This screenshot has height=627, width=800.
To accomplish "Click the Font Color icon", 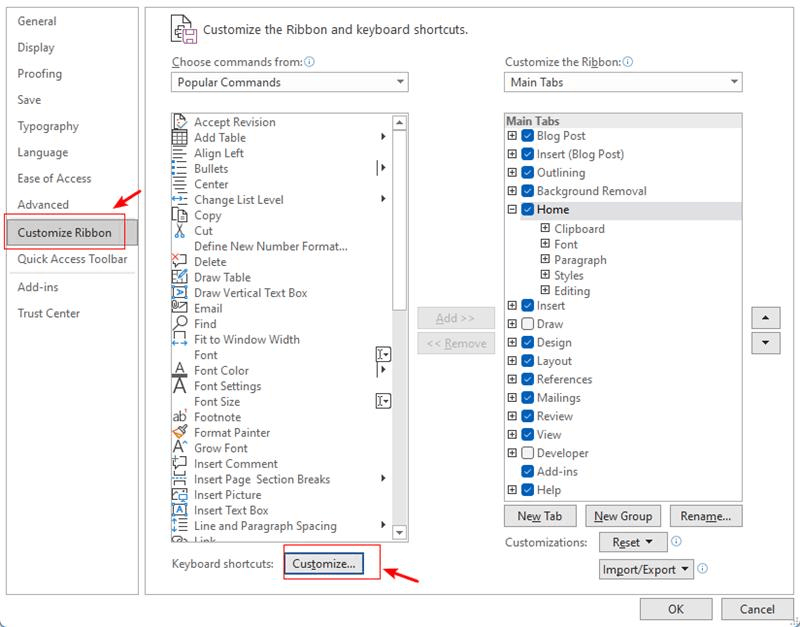I will click(x=180, y=370).
